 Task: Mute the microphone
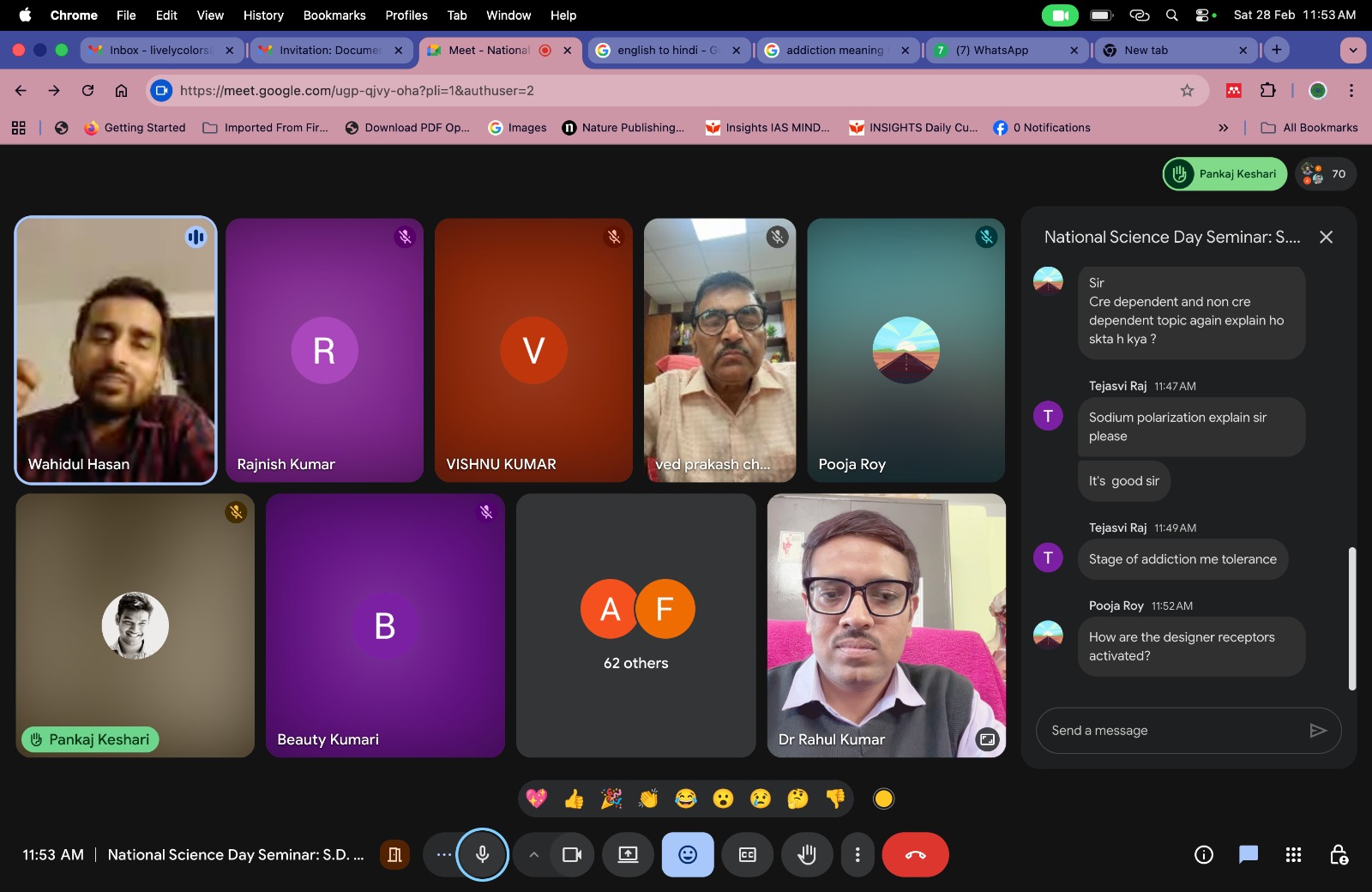483,855
